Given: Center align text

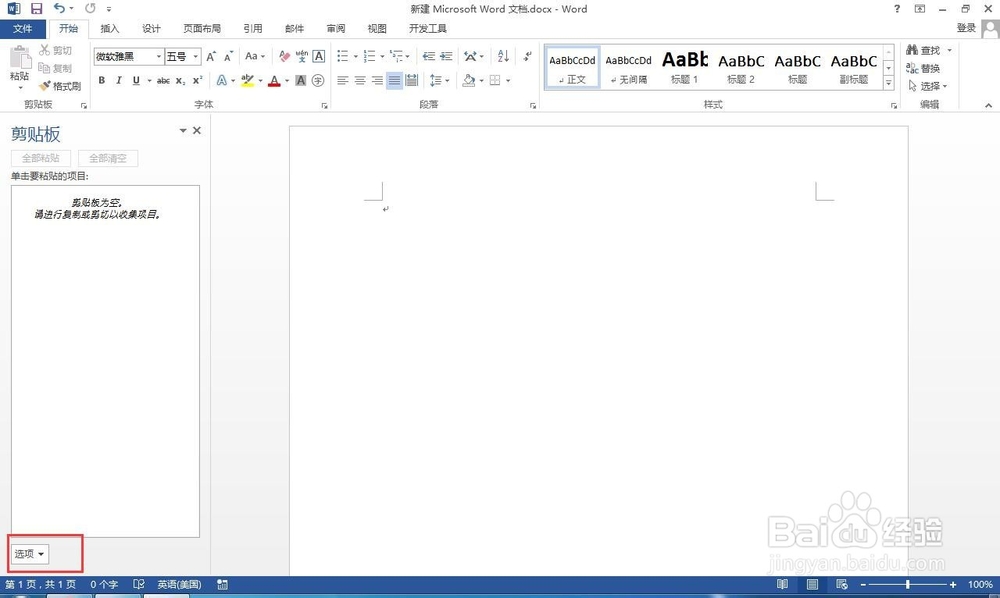Looking at the screenshot, I should point(360,80).
